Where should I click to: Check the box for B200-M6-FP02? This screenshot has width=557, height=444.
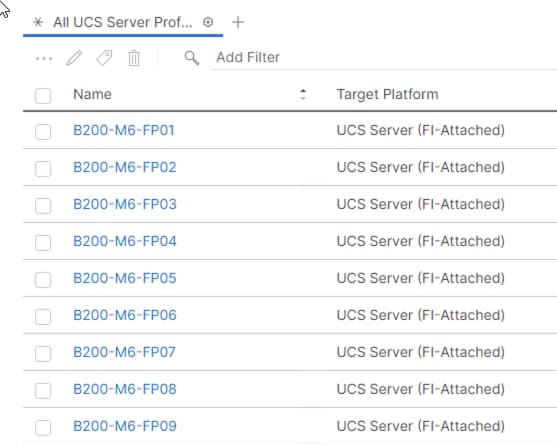coord(43,169)
